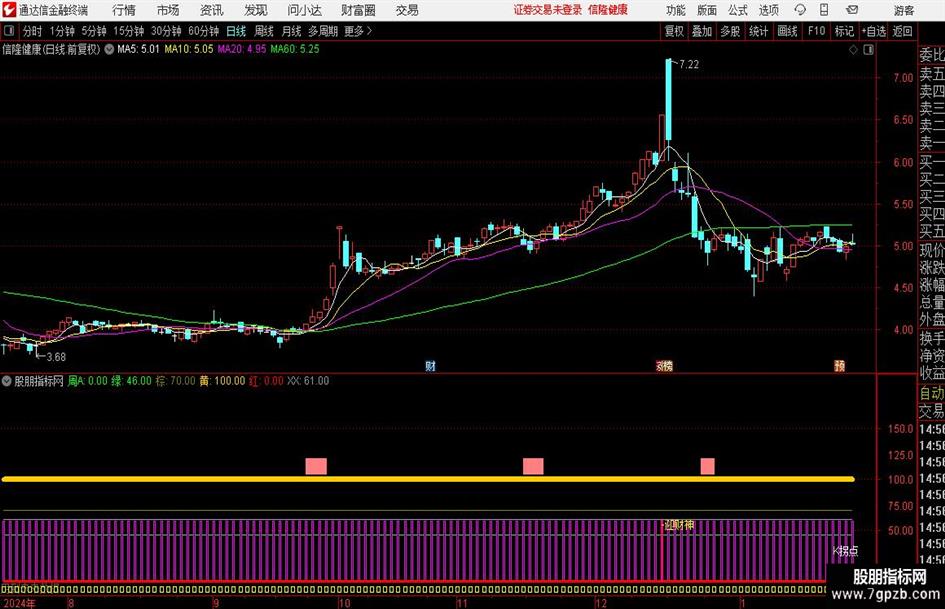Open the 选项 menu
The height and width of the screenshot is (609, 945).
click(768, 10)
